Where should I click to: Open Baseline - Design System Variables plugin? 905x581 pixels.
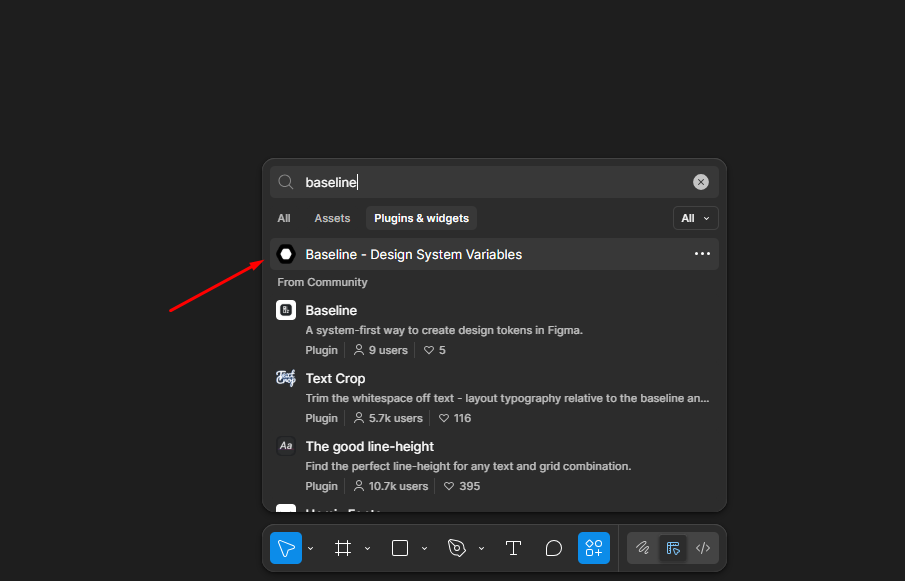413,254
